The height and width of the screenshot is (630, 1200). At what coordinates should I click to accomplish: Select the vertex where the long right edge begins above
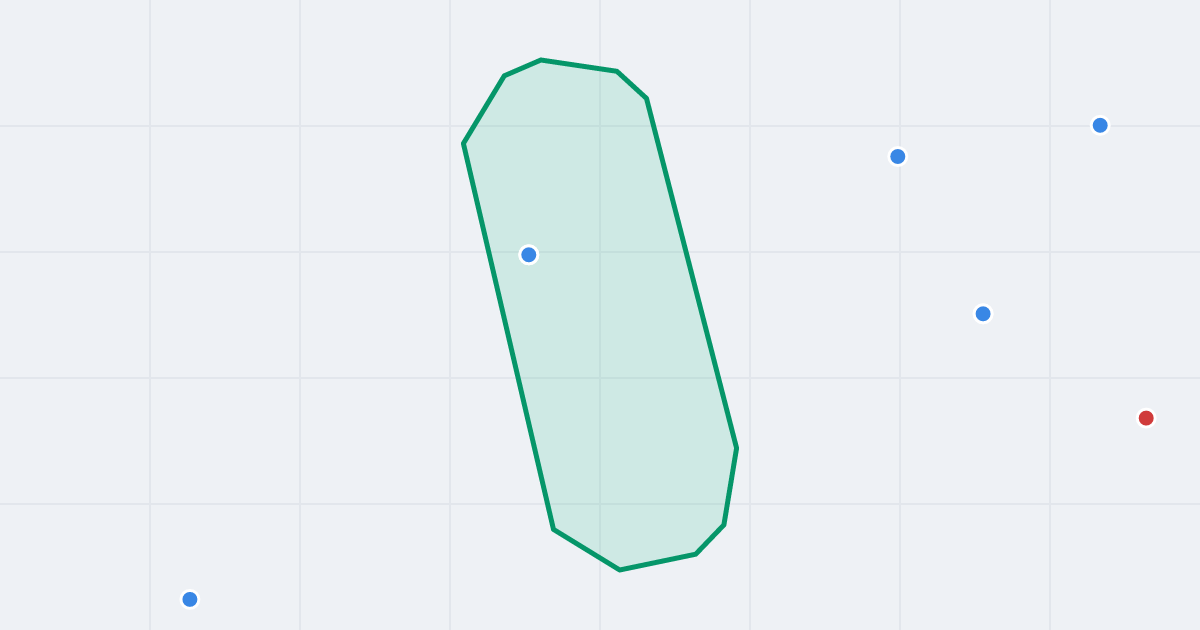(x=646, y=98)
